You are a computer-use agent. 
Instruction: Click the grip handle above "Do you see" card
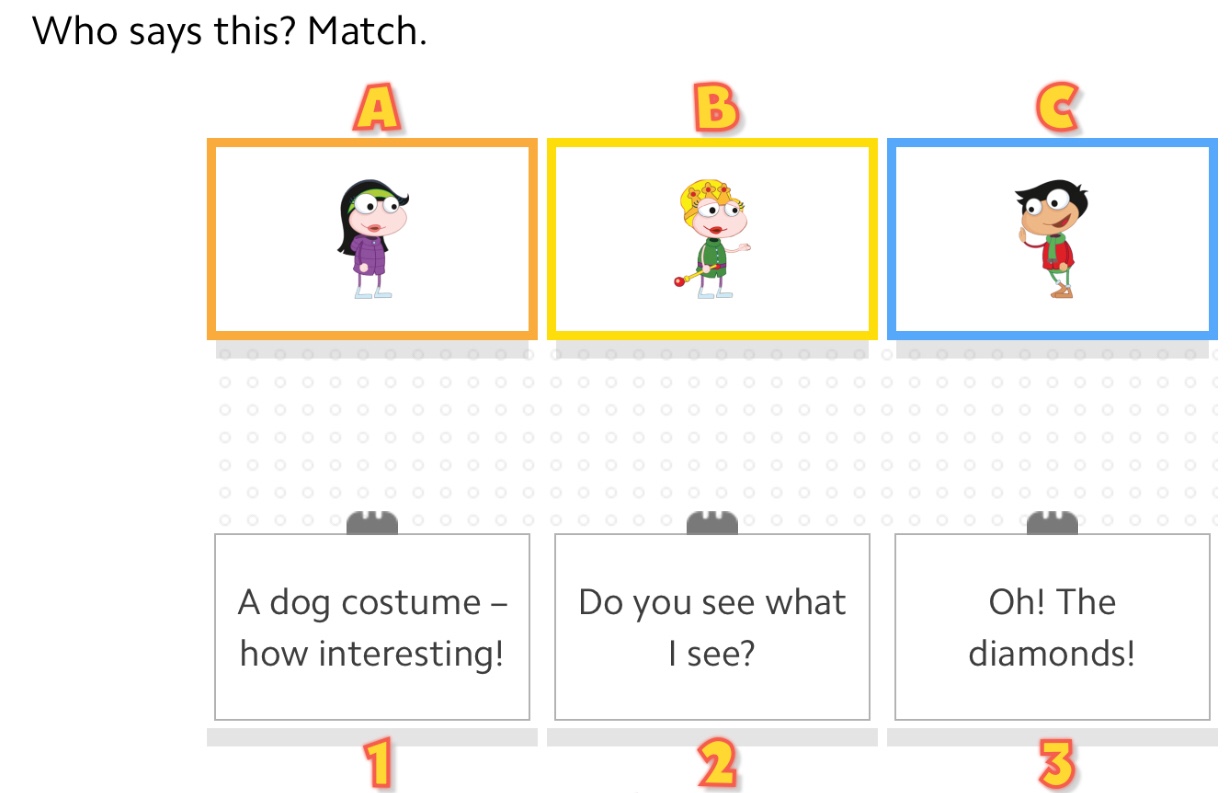(x=712, y=523)
